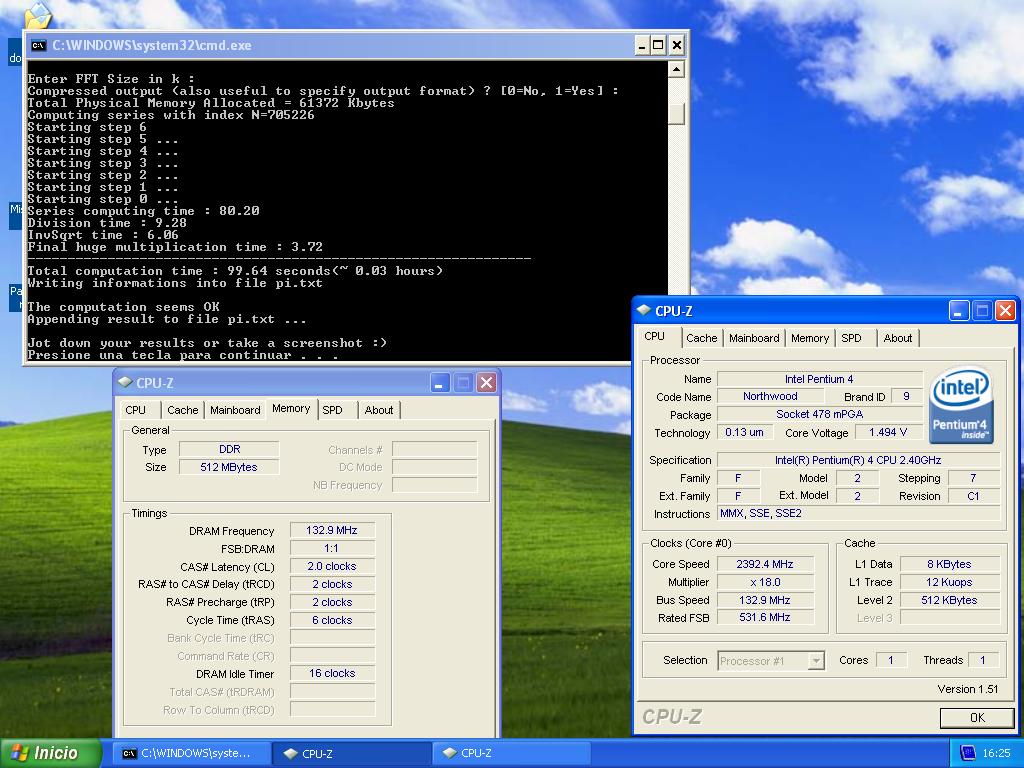Screen dimensions: 1024x768
Task: Click the cmd.exe title bar icon
Action: click(39, 45)
